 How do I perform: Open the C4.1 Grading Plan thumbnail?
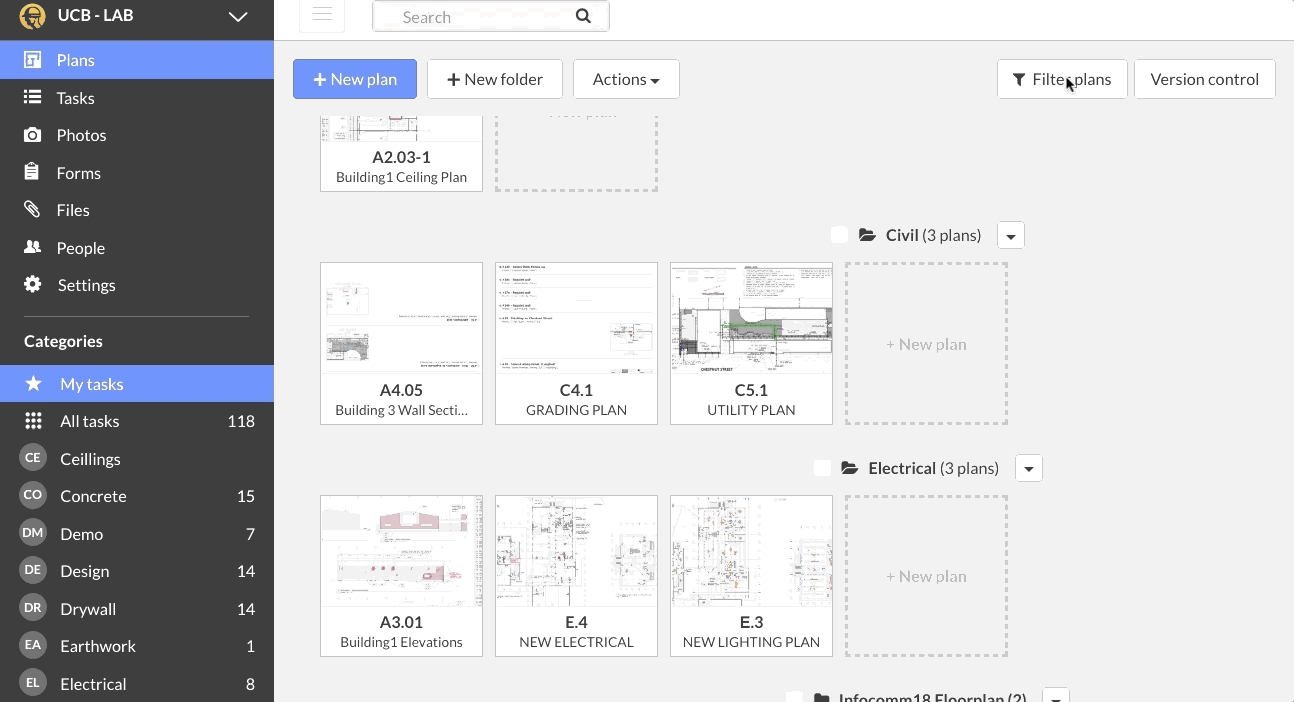[x=576, y=318]
